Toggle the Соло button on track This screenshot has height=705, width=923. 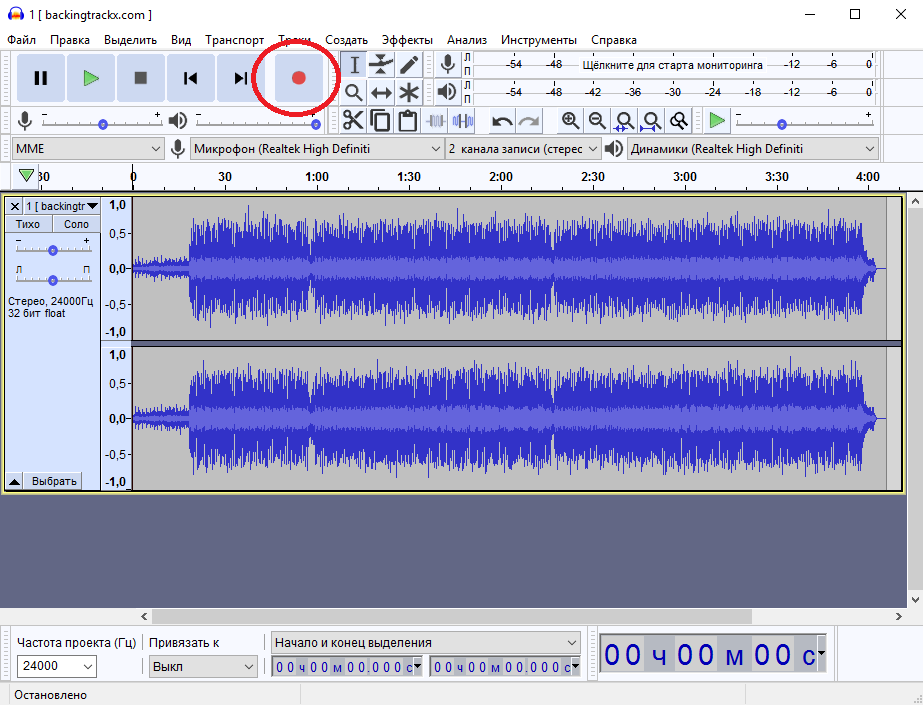coord(77,224)
